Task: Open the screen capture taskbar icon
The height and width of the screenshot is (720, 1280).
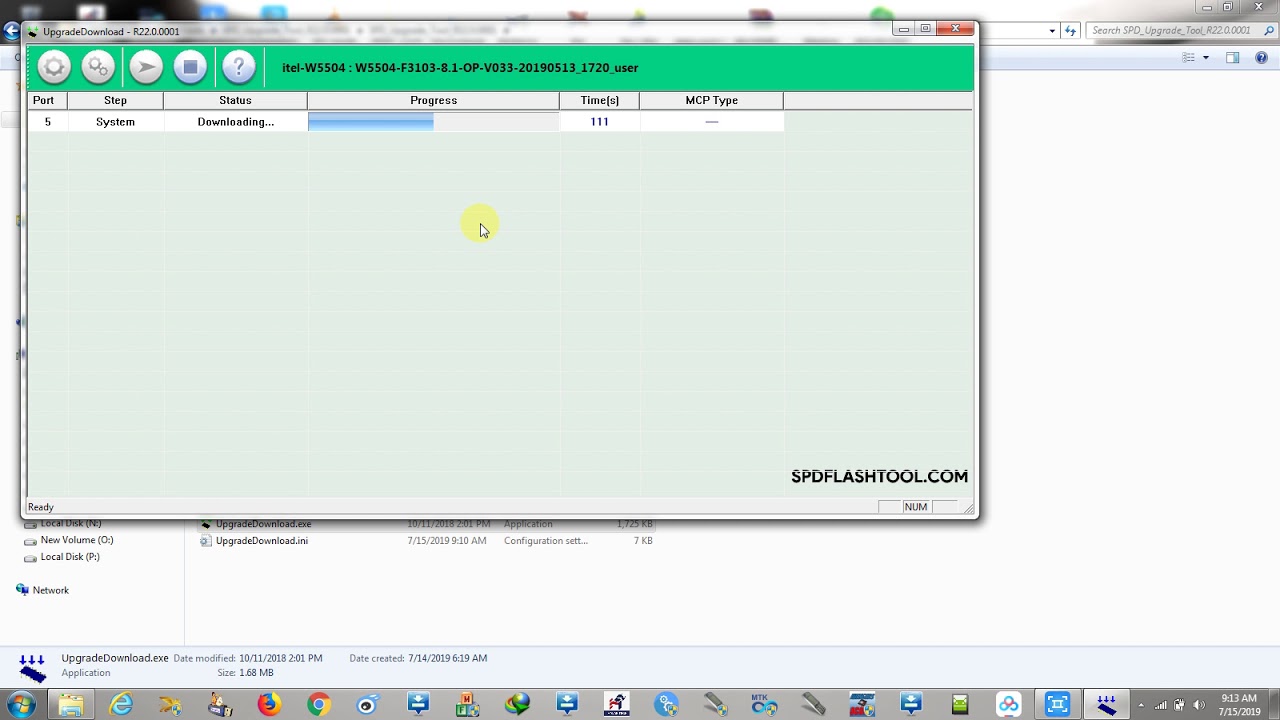Action: pyautogui.click(x=1057, y=705)
